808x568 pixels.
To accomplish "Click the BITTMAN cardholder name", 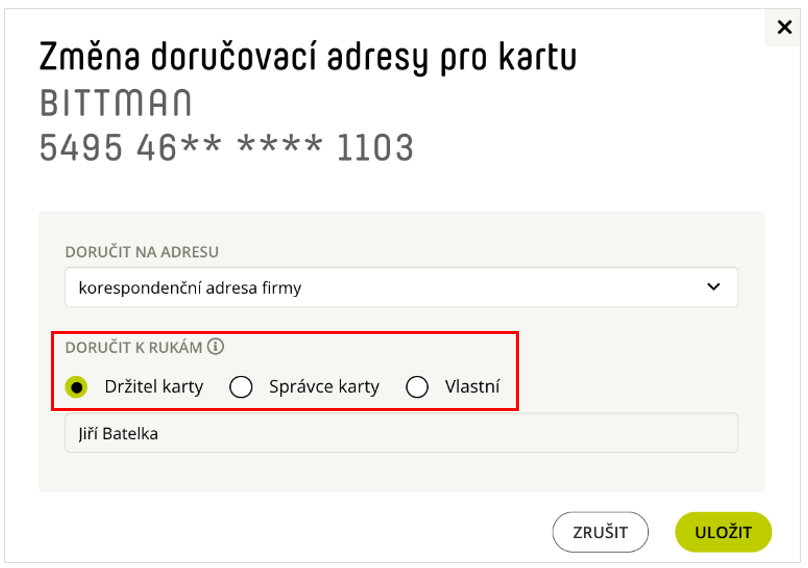I will [x=116, y=103].
